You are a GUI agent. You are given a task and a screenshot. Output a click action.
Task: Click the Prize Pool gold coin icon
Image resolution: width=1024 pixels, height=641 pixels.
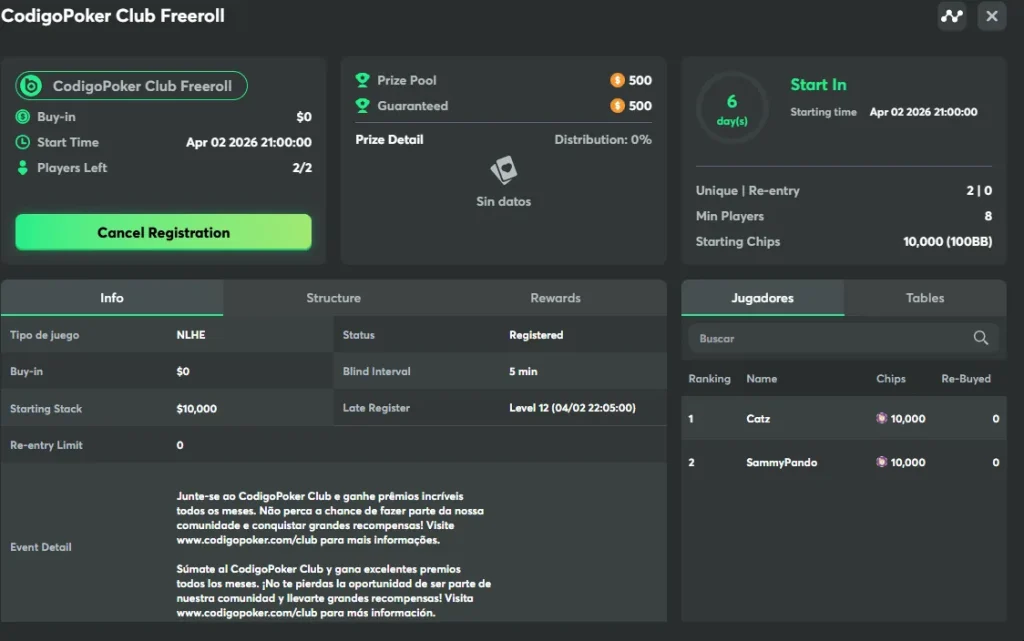pos(617,80)
